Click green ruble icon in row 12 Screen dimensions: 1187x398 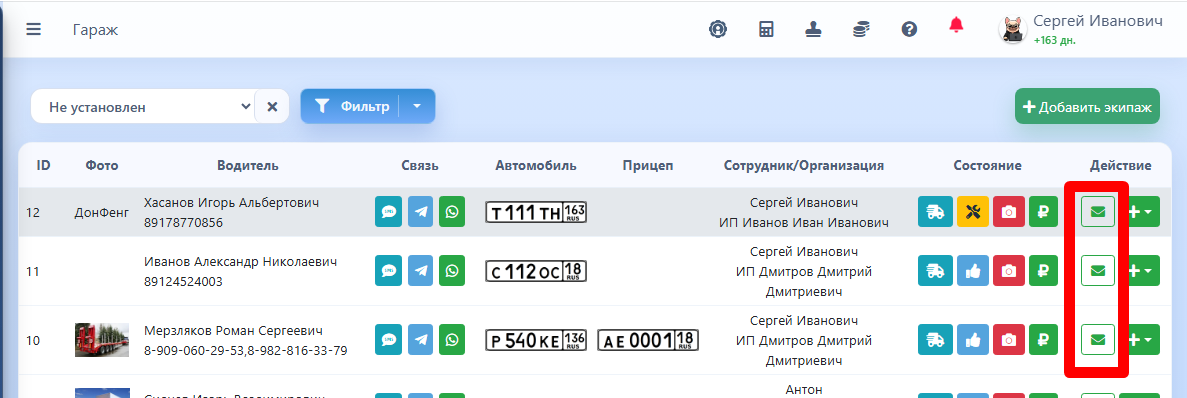1043,212
